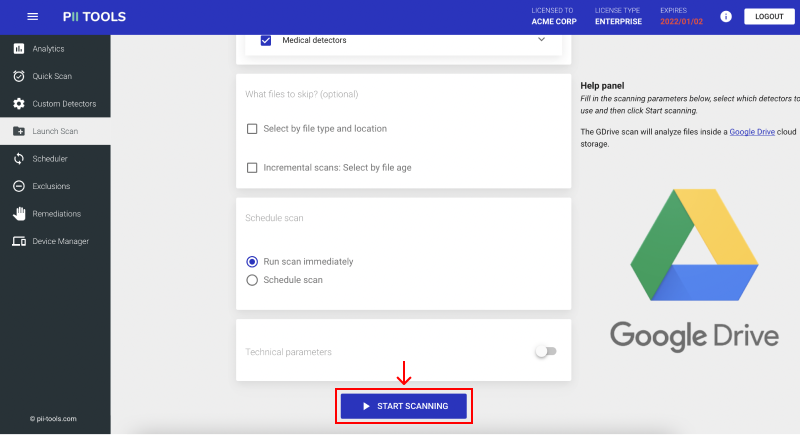
Task: Toggle the Technical parameters switch
Action: tap(546, 351)
